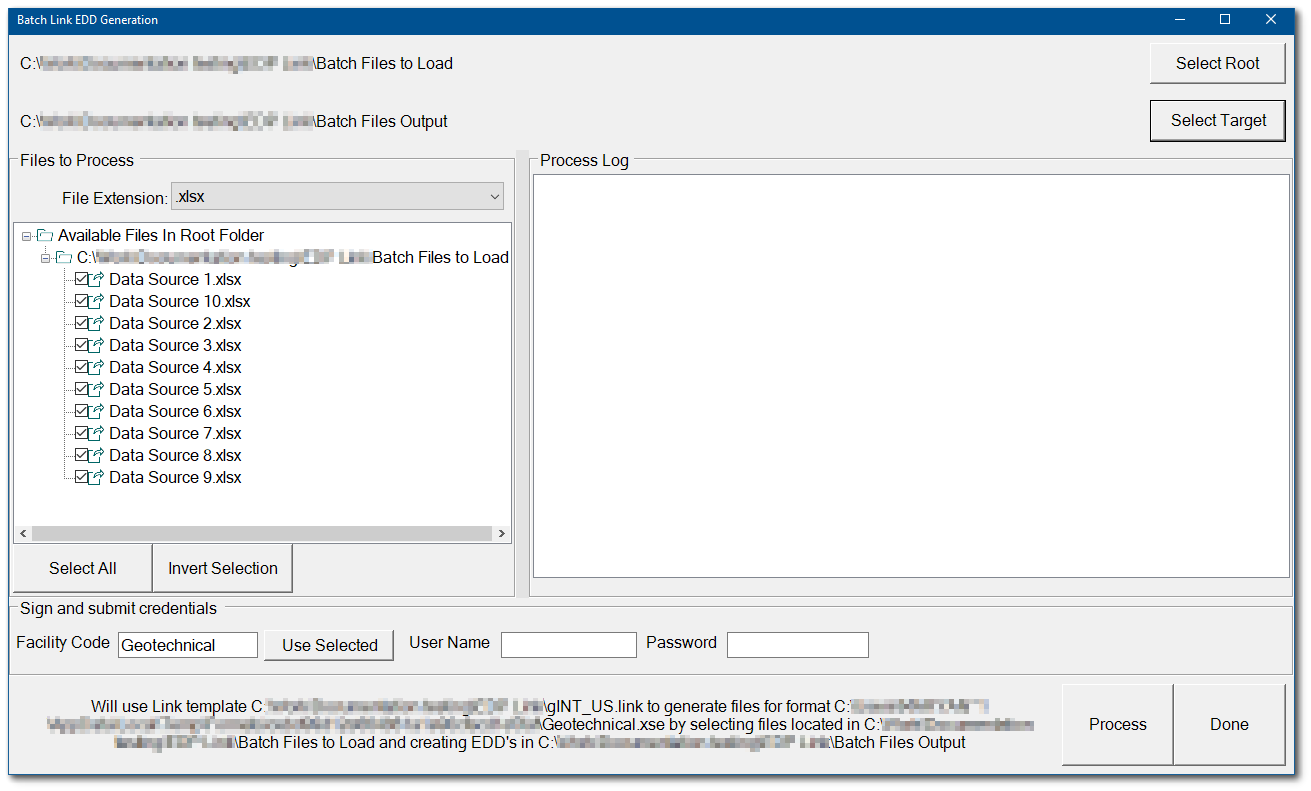Click the file export icon beside Data Source 7.xlsx

tap(96, 433)
